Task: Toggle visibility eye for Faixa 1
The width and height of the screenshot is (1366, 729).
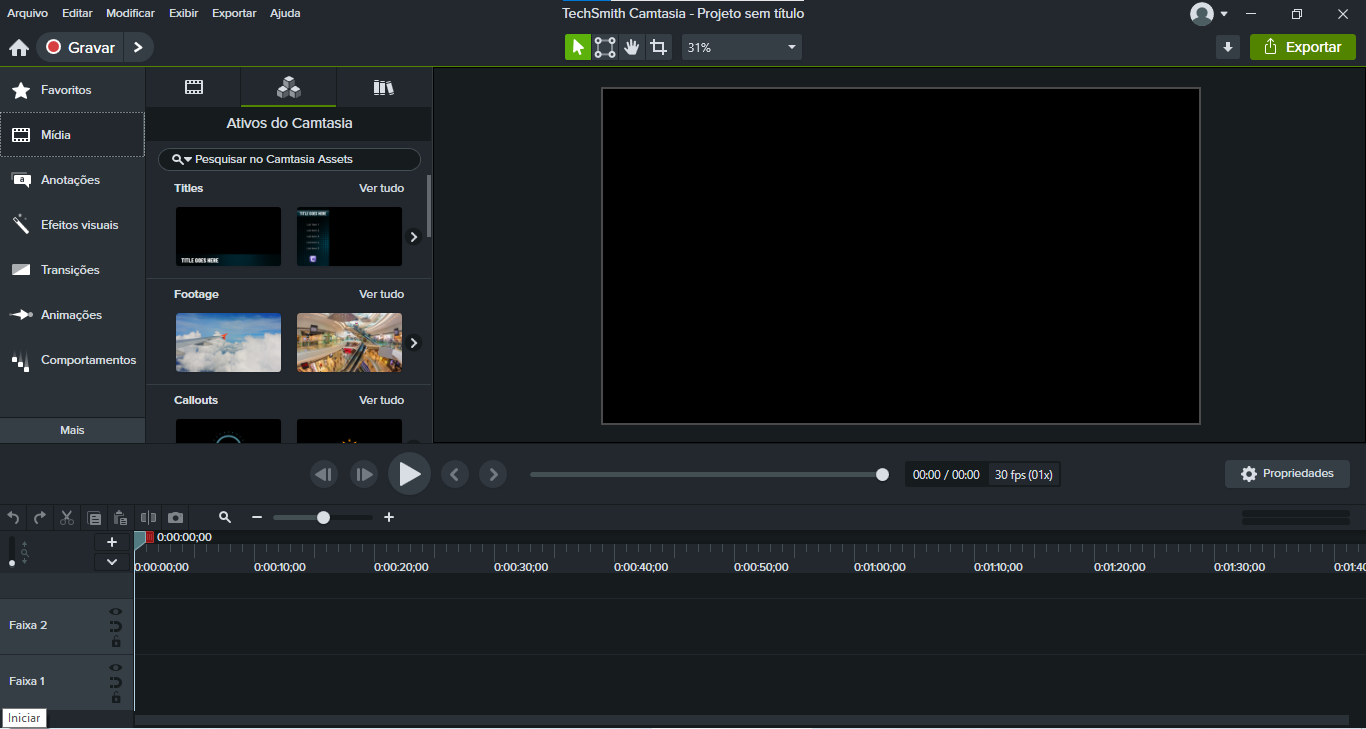Action: click(116, 667)
